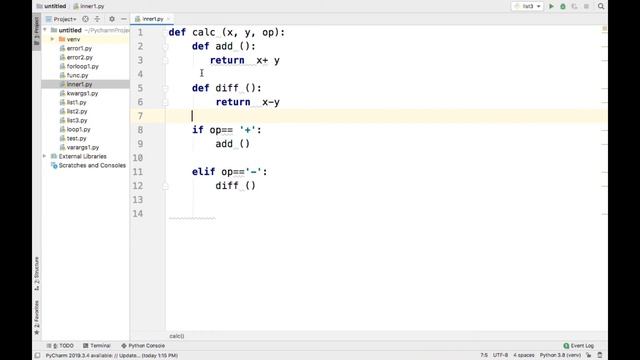Click the untitled breadcrumb in navigation bar

coord(55,6)
